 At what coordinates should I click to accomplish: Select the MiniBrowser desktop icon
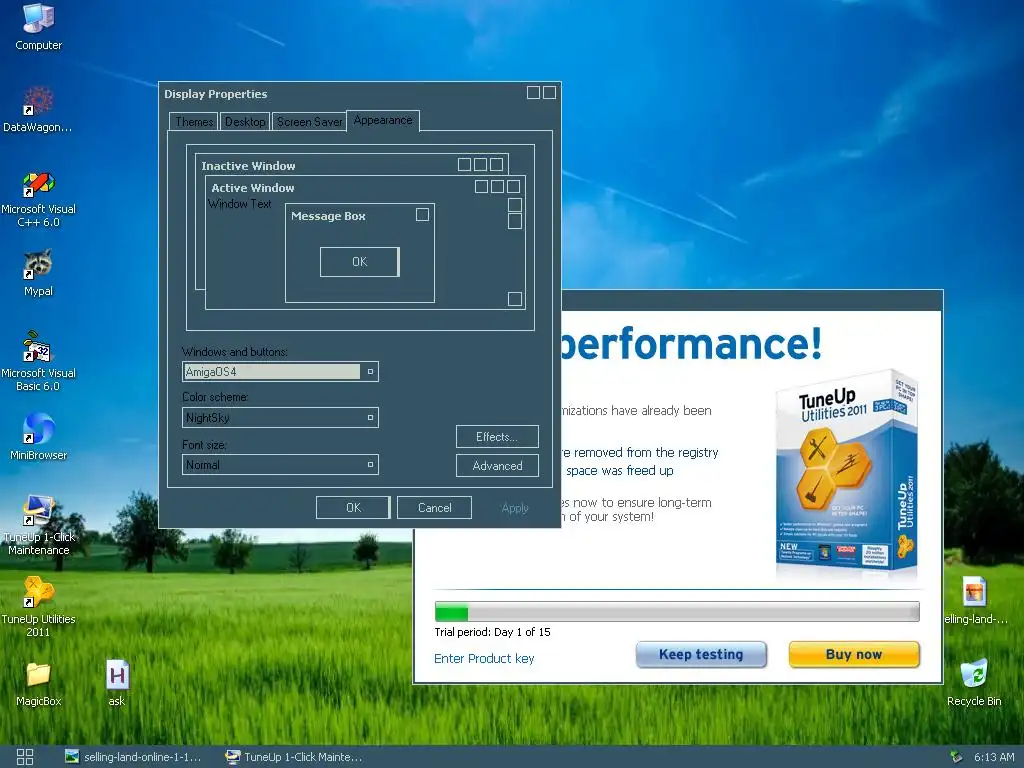(x=38, y=436)
